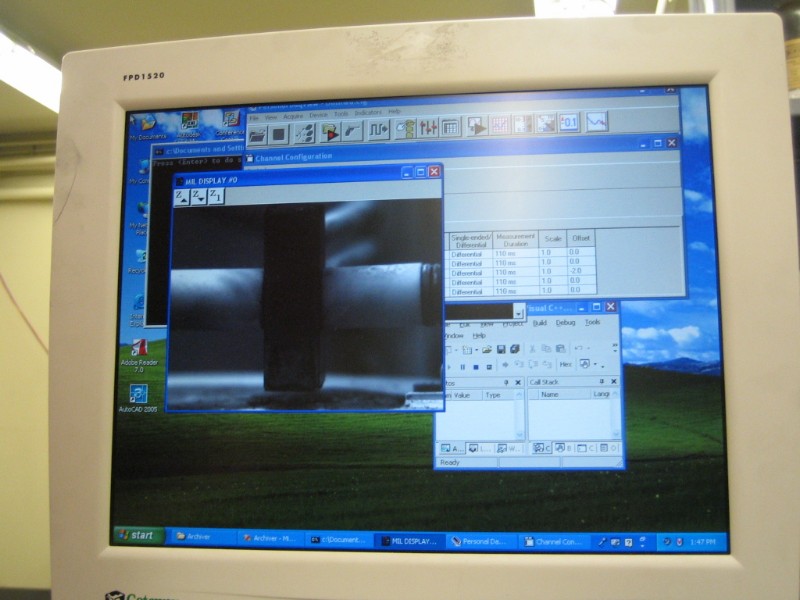This screenshot has height=600, width=800.
Task: Open the red sliders configuration icon
Action: point(428,128)
